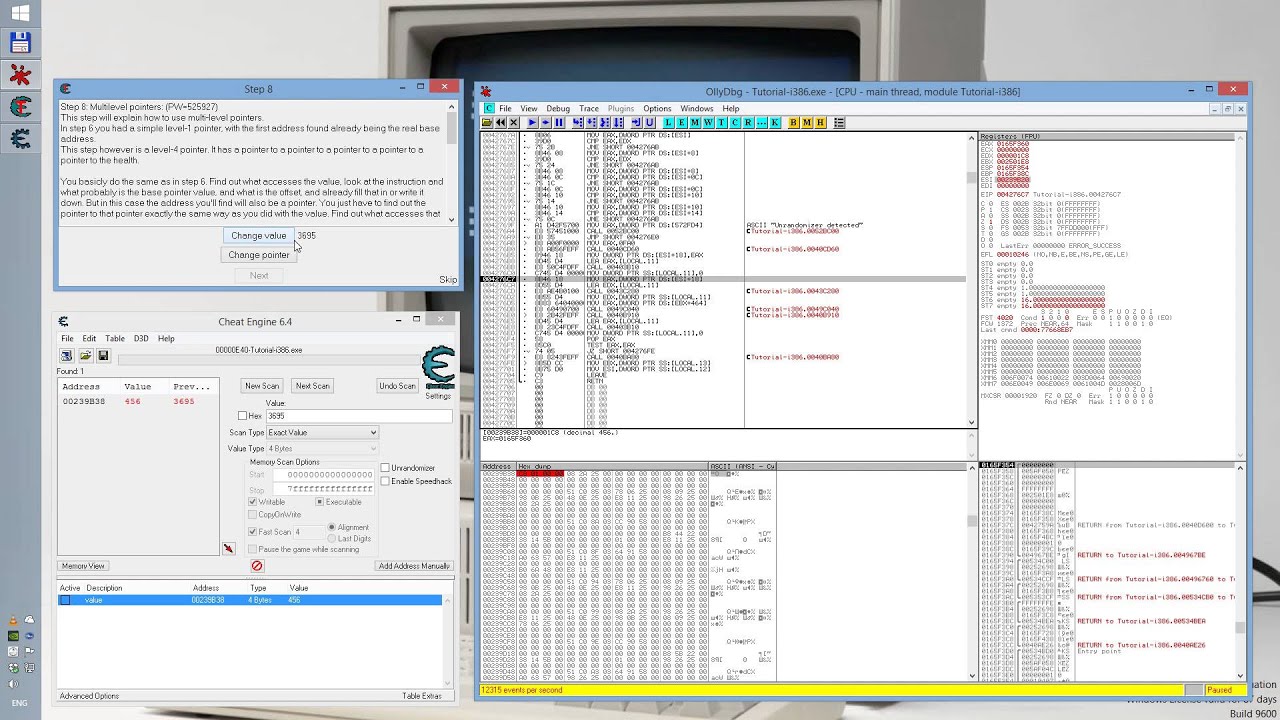1280x720 pixels.
Task: Click OllyDbg Open file toolbar icon
Action: (487, 122)
